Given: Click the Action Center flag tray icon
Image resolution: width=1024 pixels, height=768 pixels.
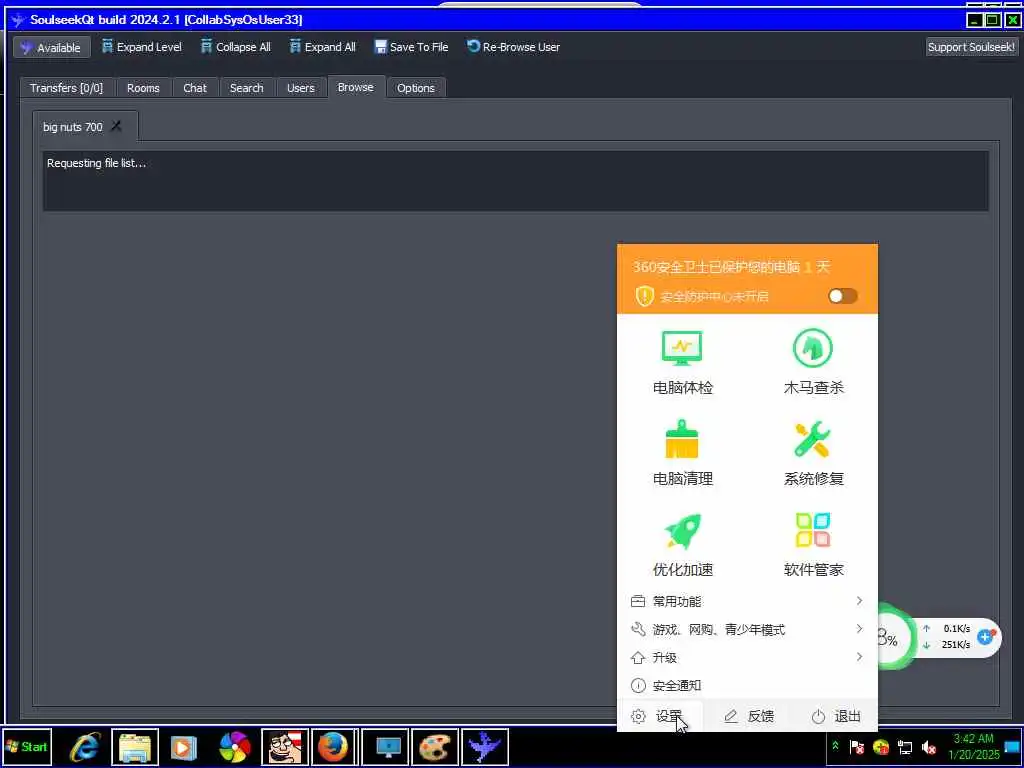Looking at the screenshot, I should (x=857, y=747).
